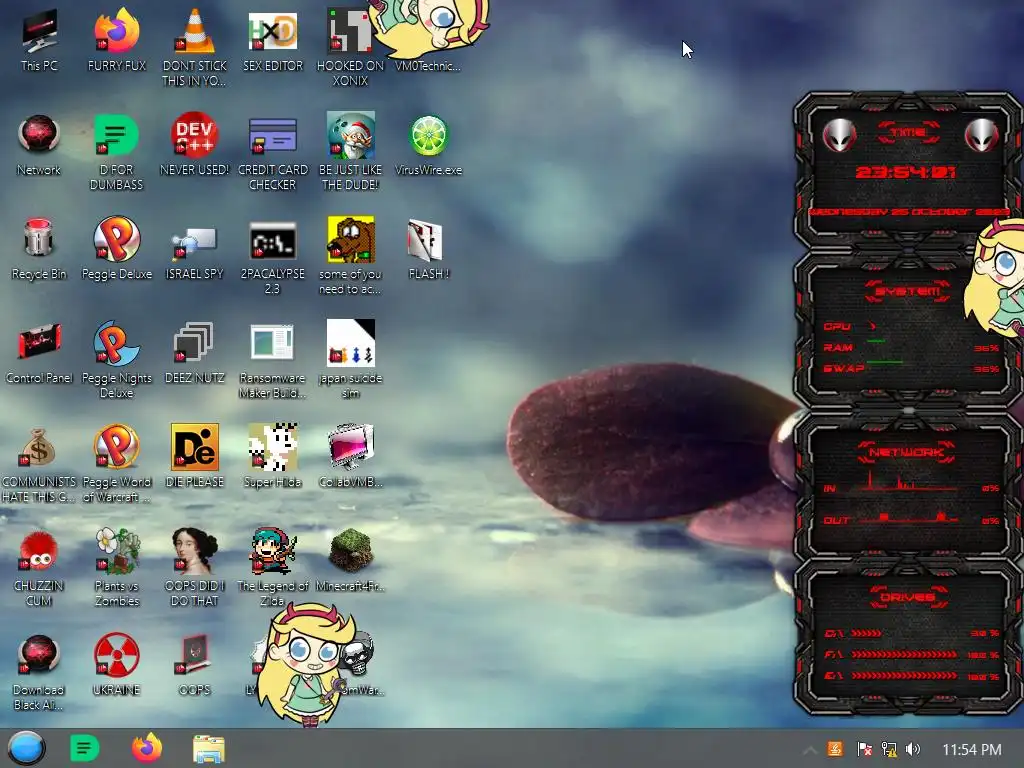Click the 23:54 time readout in widget
Screen dimensions: 1024x768
coord(905,172)
